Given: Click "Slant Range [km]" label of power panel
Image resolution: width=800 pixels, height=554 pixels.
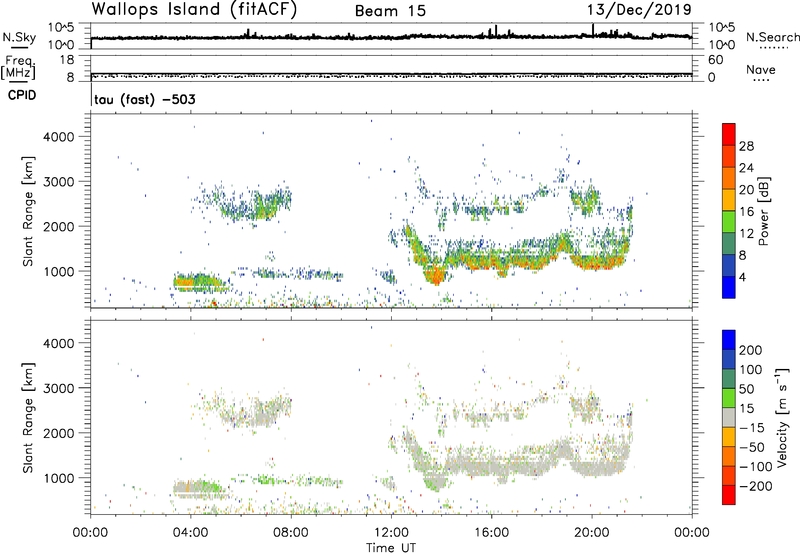Looking at the screenshot, I should click(28, 211).
